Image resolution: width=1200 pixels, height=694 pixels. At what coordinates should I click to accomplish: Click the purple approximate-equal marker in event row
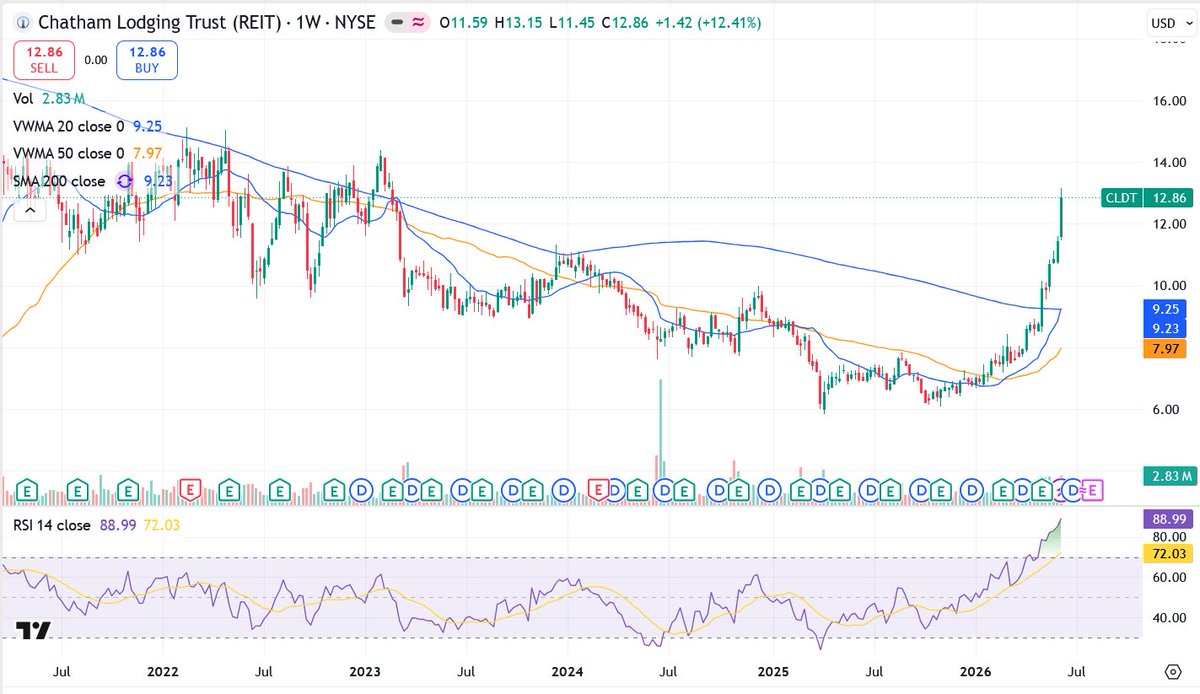click(x=1082, y=490)
